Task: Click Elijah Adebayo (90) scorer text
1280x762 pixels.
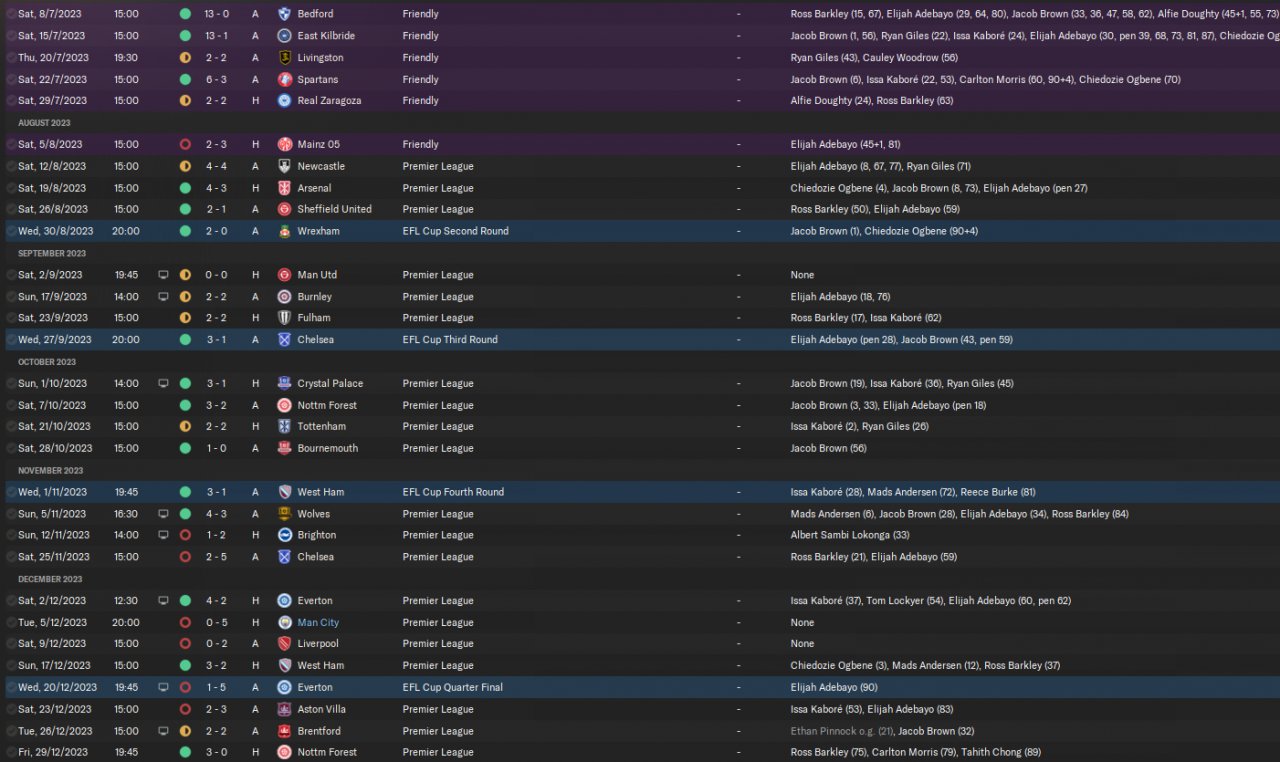Action: (834, 688)
